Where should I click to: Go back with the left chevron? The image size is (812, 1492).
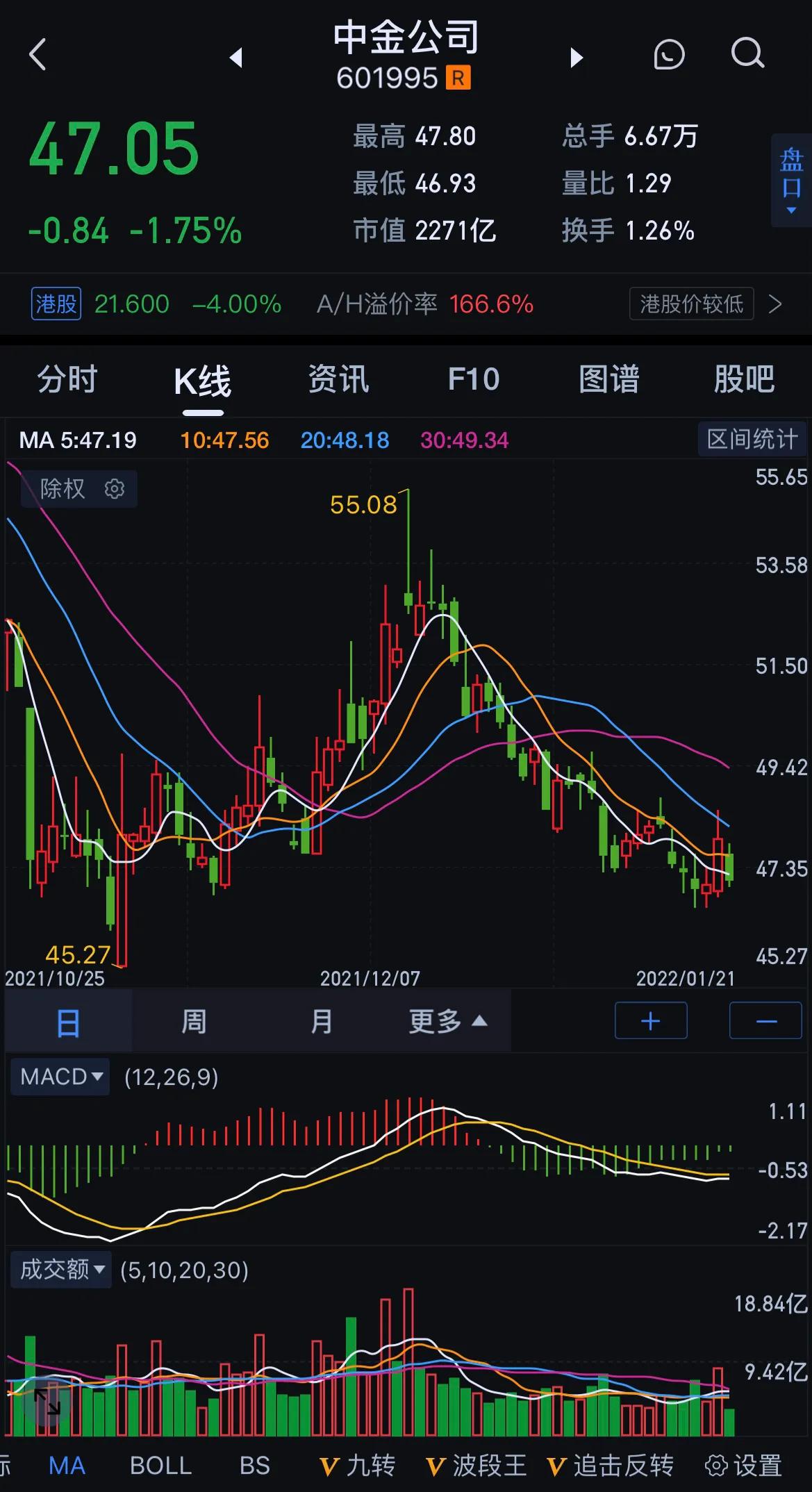pyautogui.click(x=38, y=54)
